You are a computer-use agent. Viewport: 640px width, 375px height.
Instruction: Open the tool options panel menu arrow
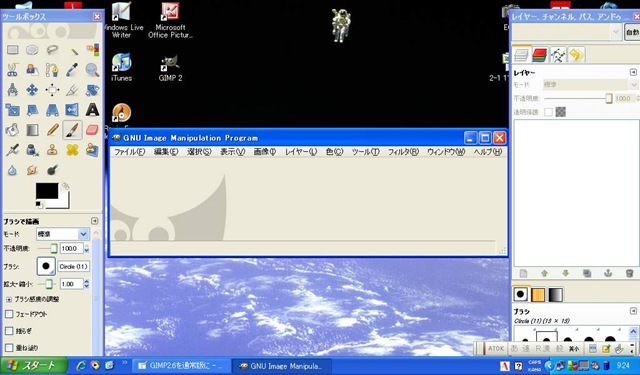pos(95,221)
